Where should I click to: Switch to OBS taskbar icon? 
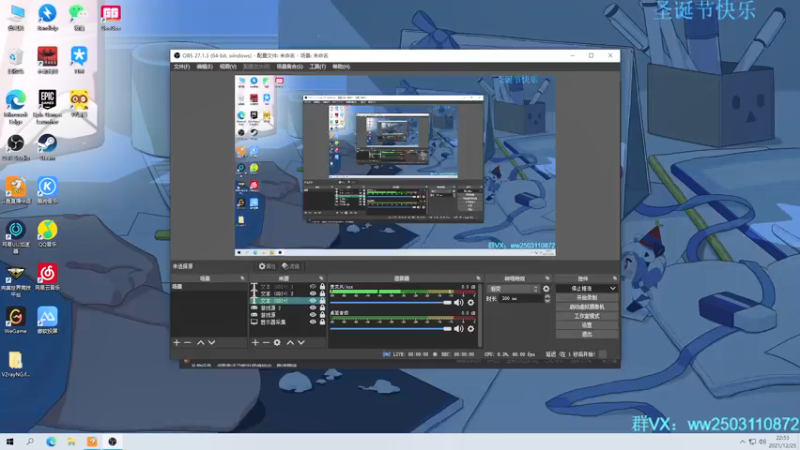coord(112,442)
